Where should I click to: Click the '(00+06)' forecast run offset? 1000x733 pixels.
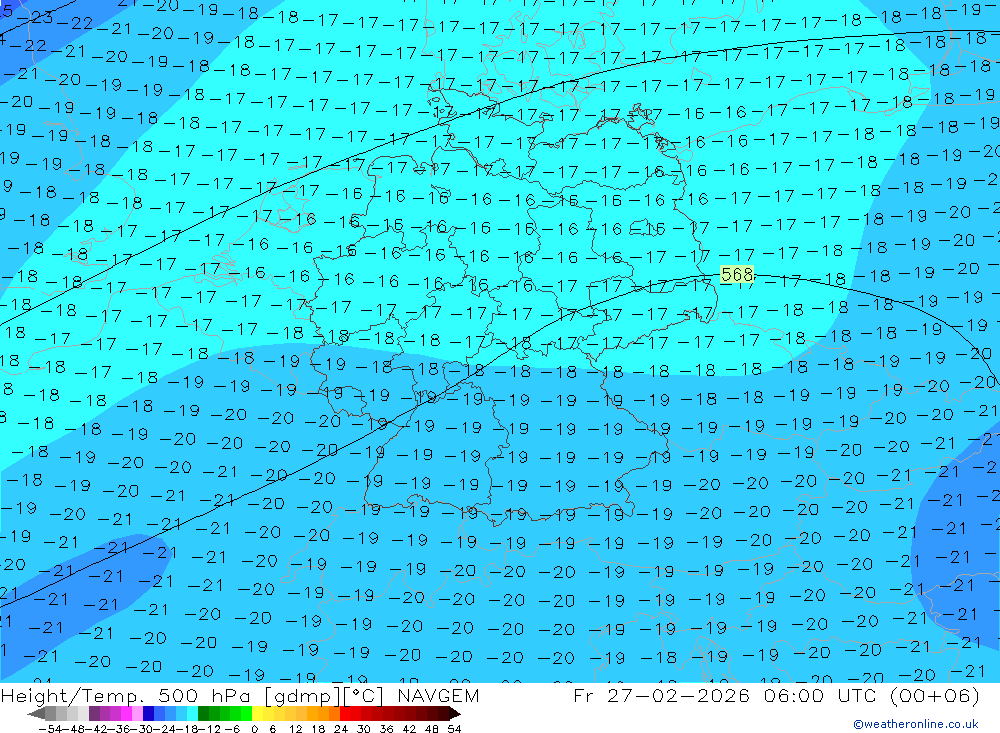(934, 695)
